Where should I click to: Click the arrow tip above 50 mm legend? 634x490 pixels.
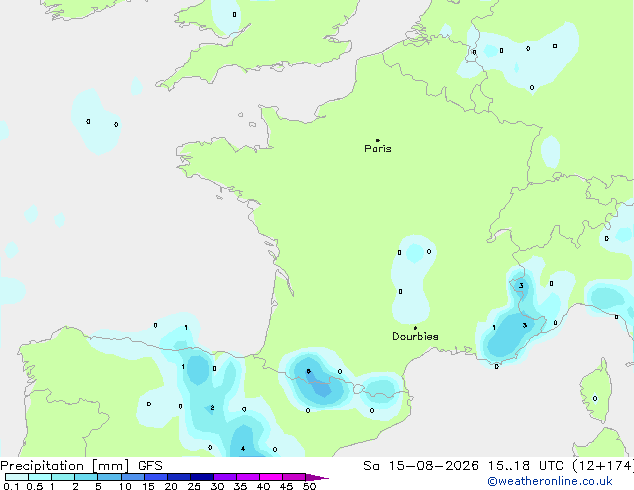click(x=317, y=477)
